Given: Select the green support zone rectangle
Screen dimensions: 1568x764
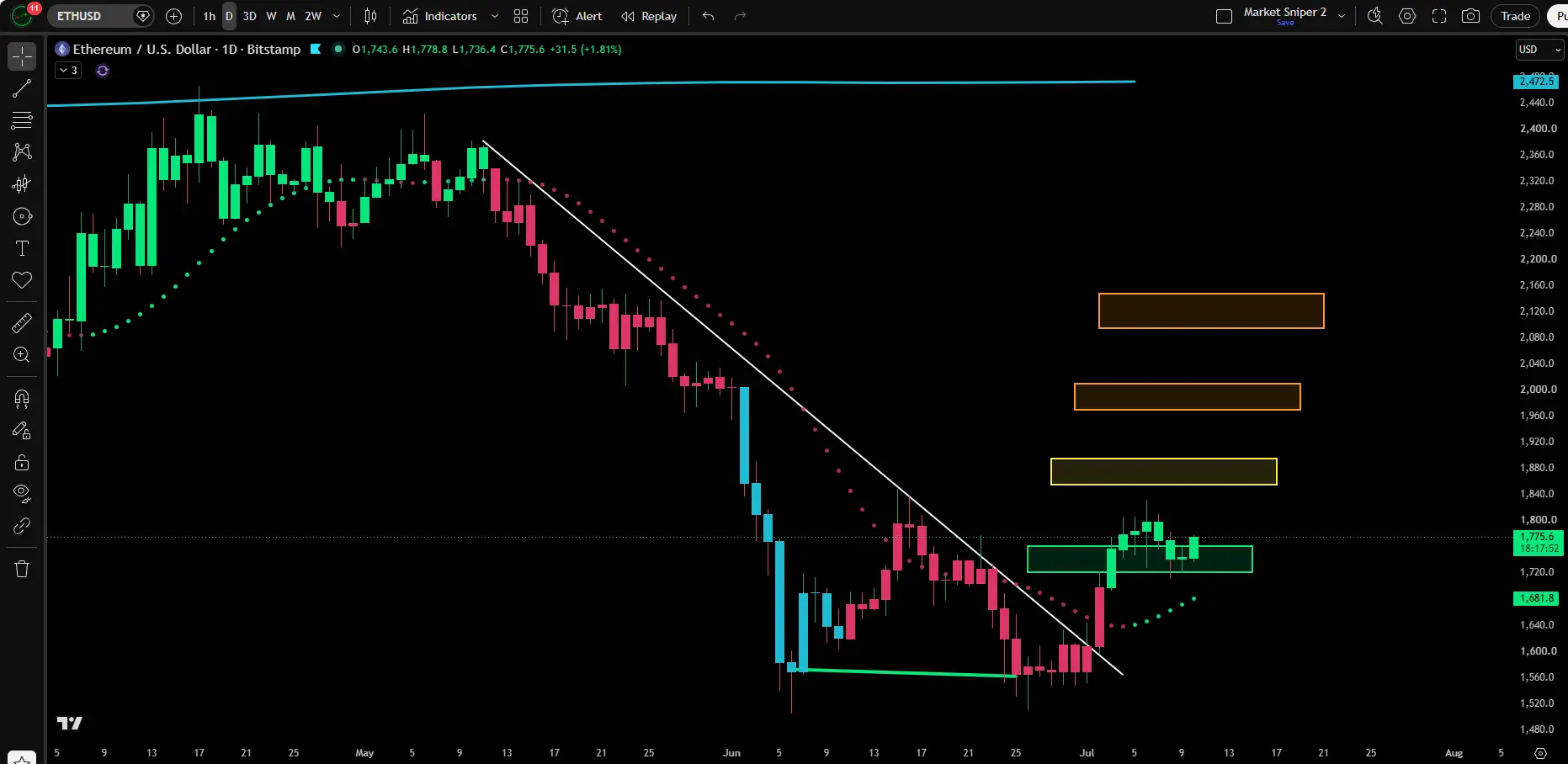Looking at the screenshot, I should pos(1140,560).
